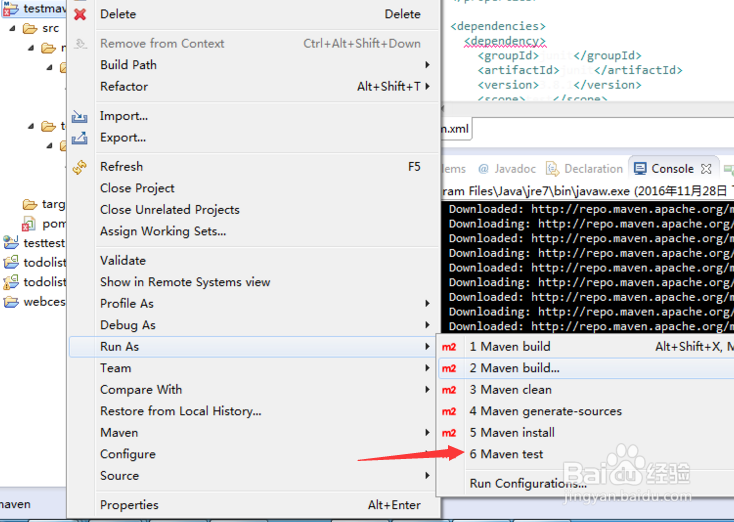This screenshot has height=522, width=734.
Task: Click the Refresh arrows icon
Action: pyautogui.click(x=80, y=167)
